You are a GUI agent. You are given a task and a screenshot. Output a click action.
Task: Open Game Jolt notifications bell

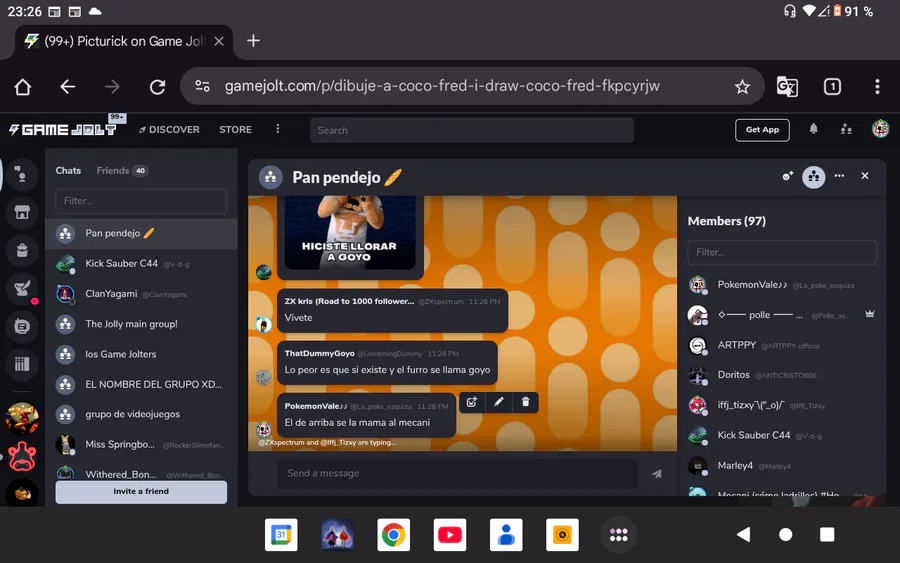pyautogui.click(x=813, y=129)
